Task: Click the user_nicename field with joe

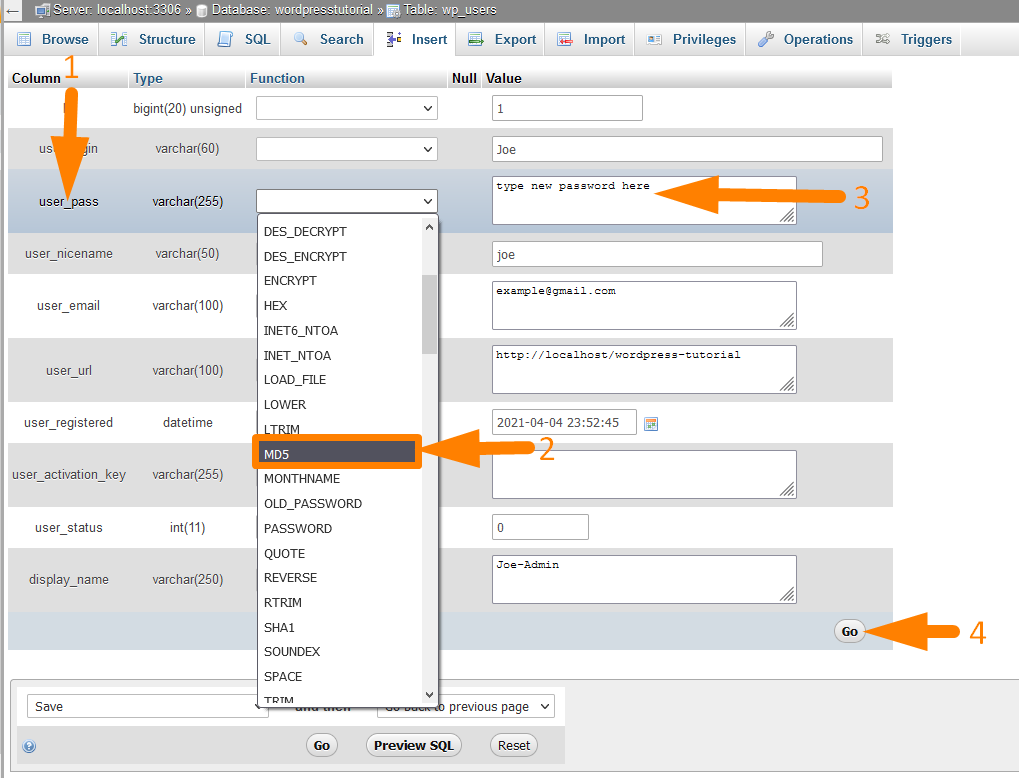Action: coord(657,254)
